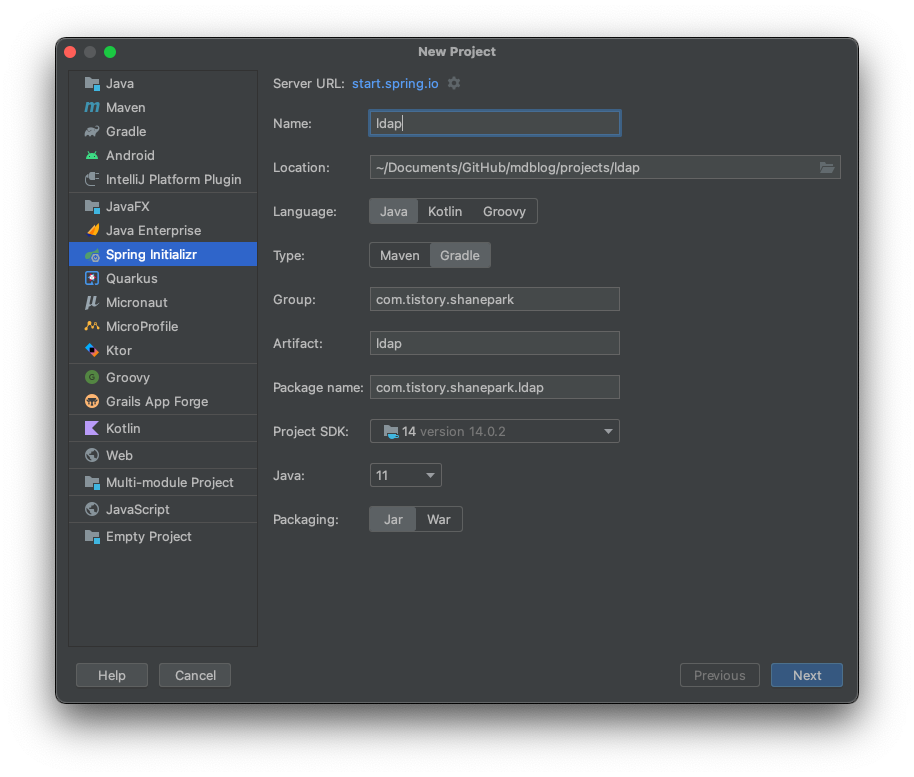The image size is (914, 777).
Task: Select JavaFX in the sidebar
Action: click(x=163, y=206)
